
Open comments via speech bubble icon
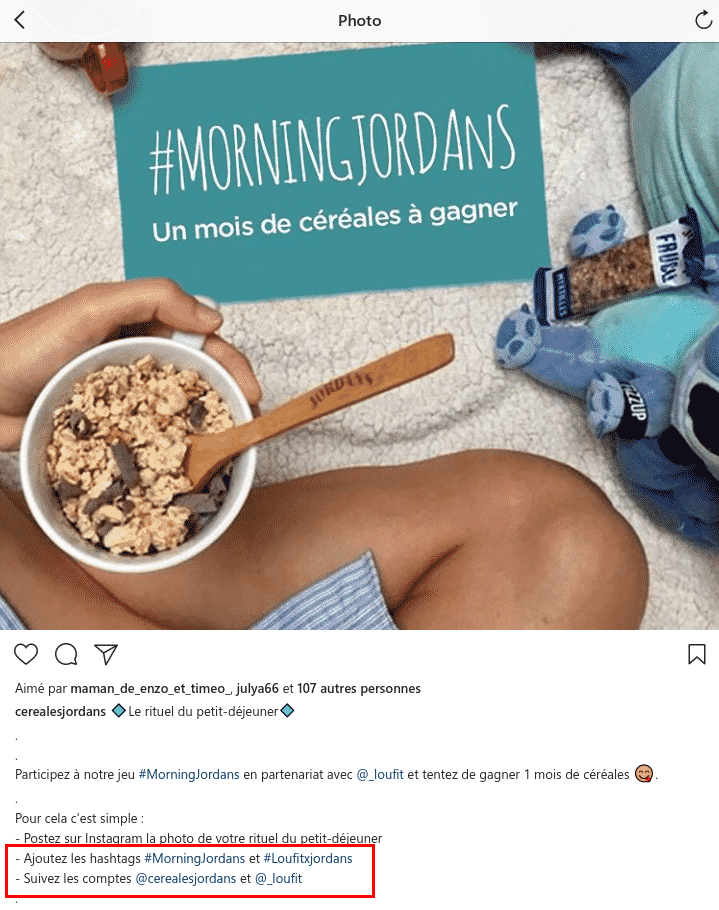pos(66,654)
